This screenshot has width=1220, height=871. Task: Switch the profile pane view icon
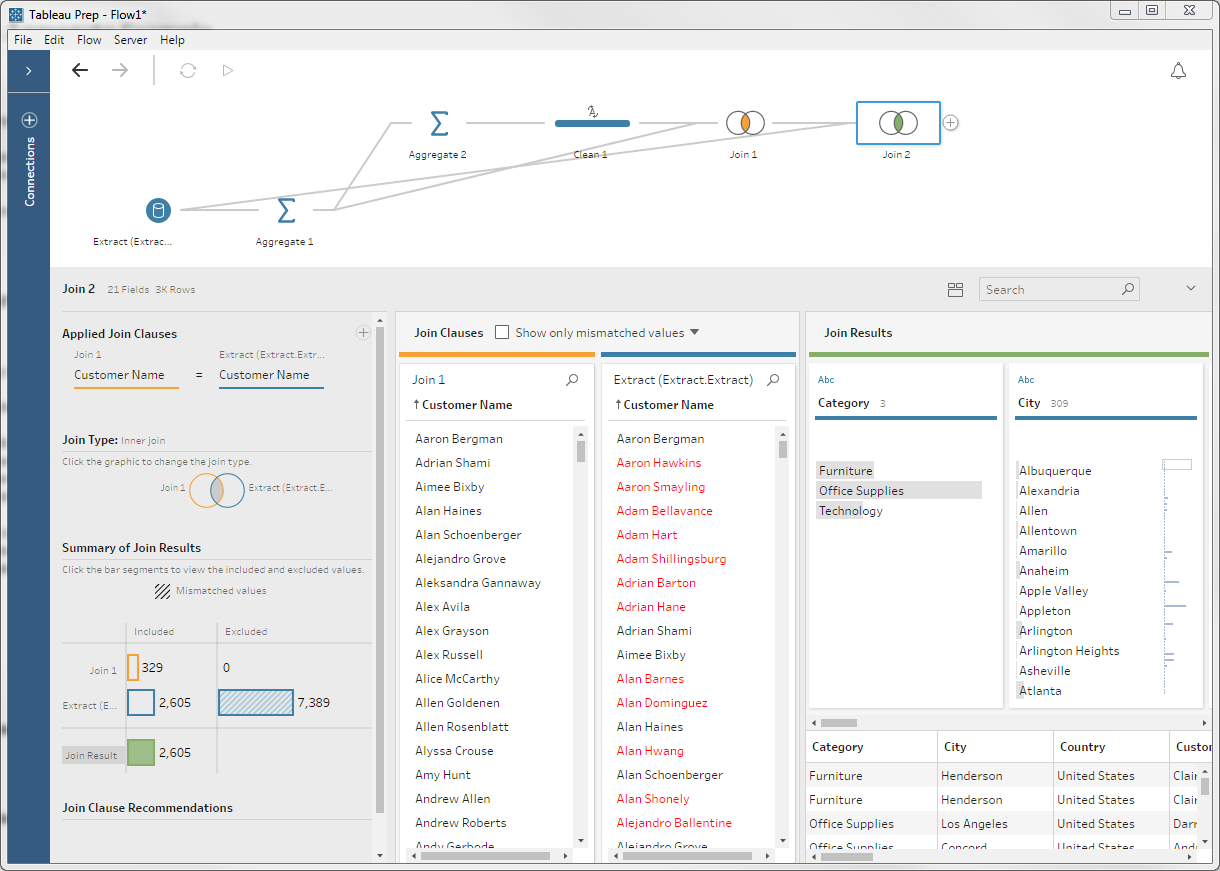click(955, 290)
